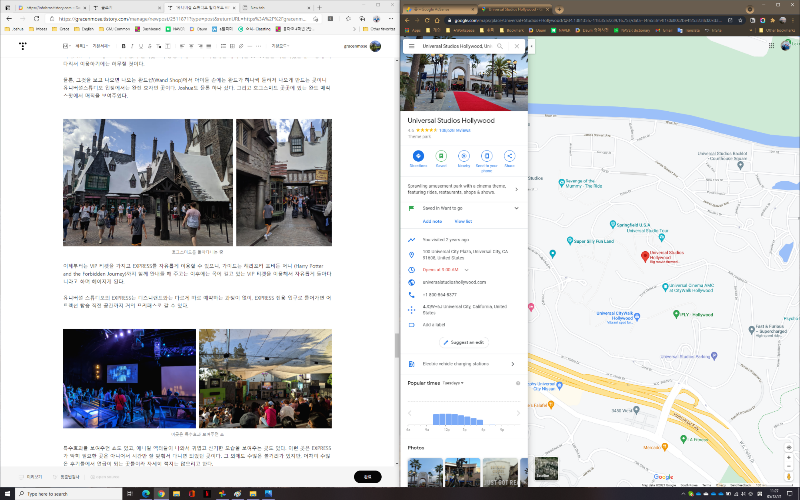
Task: Click the justify alignment icon in editor
Action: [x=209, y=46]
